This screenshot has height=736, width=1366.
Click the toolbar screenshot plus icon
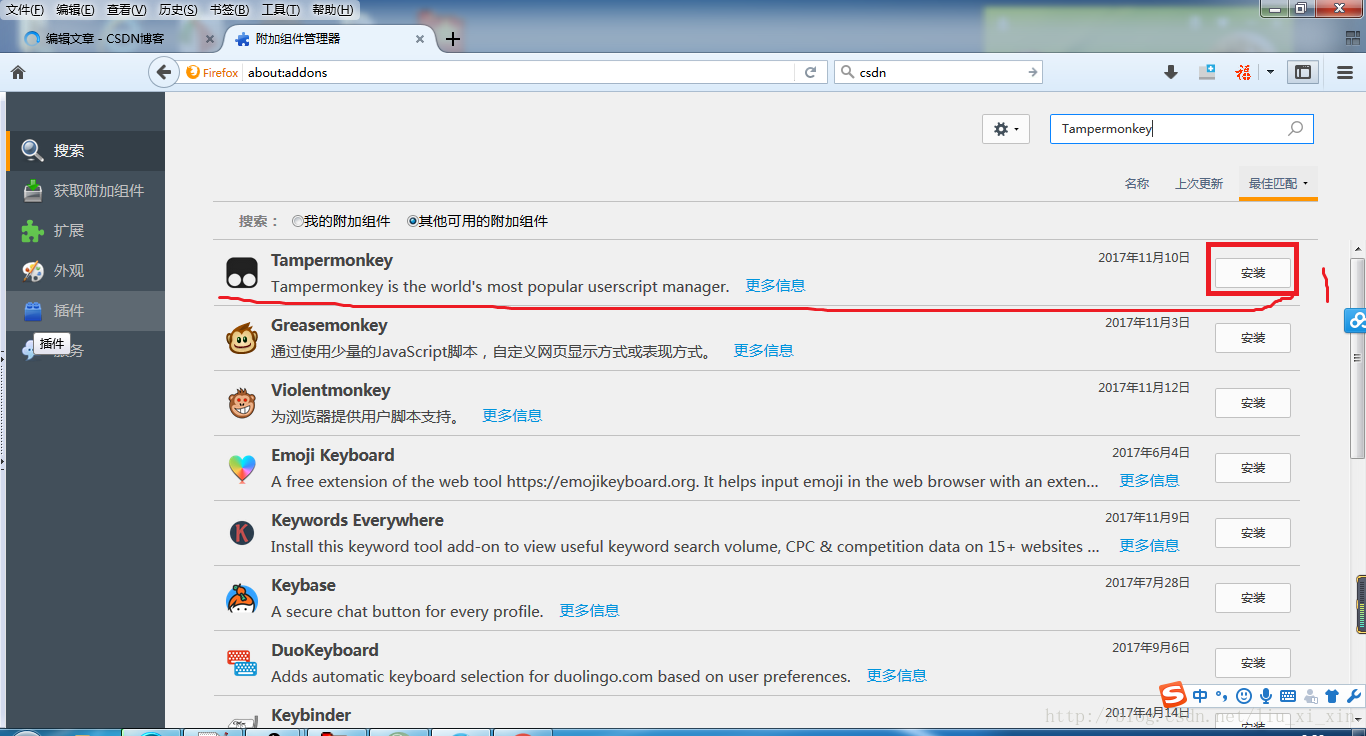tap(1207, 72)
